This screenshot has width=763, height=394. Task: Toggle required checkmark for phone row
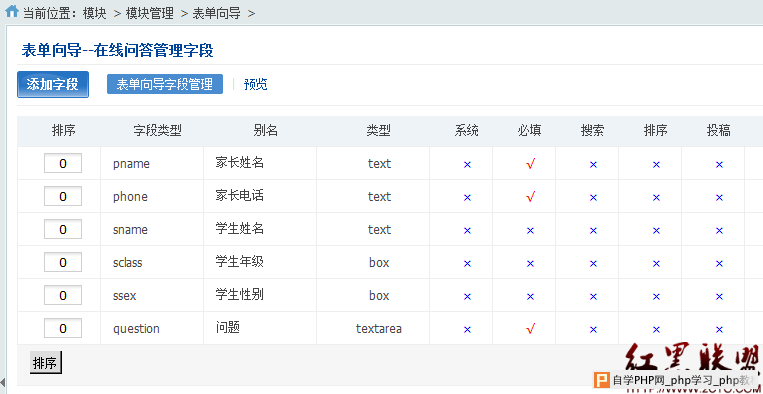tap(530, 197)
